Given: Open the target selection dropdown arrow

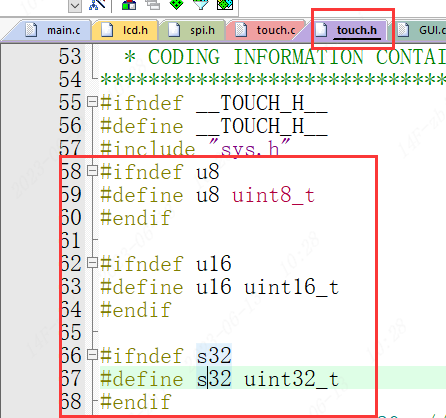Looking at the screenshot, I should pos(75,6).
